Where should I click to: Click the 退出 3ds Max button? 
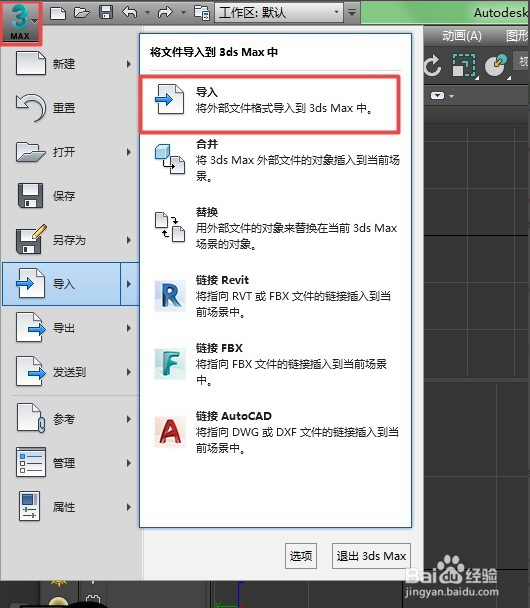point(371,556)
